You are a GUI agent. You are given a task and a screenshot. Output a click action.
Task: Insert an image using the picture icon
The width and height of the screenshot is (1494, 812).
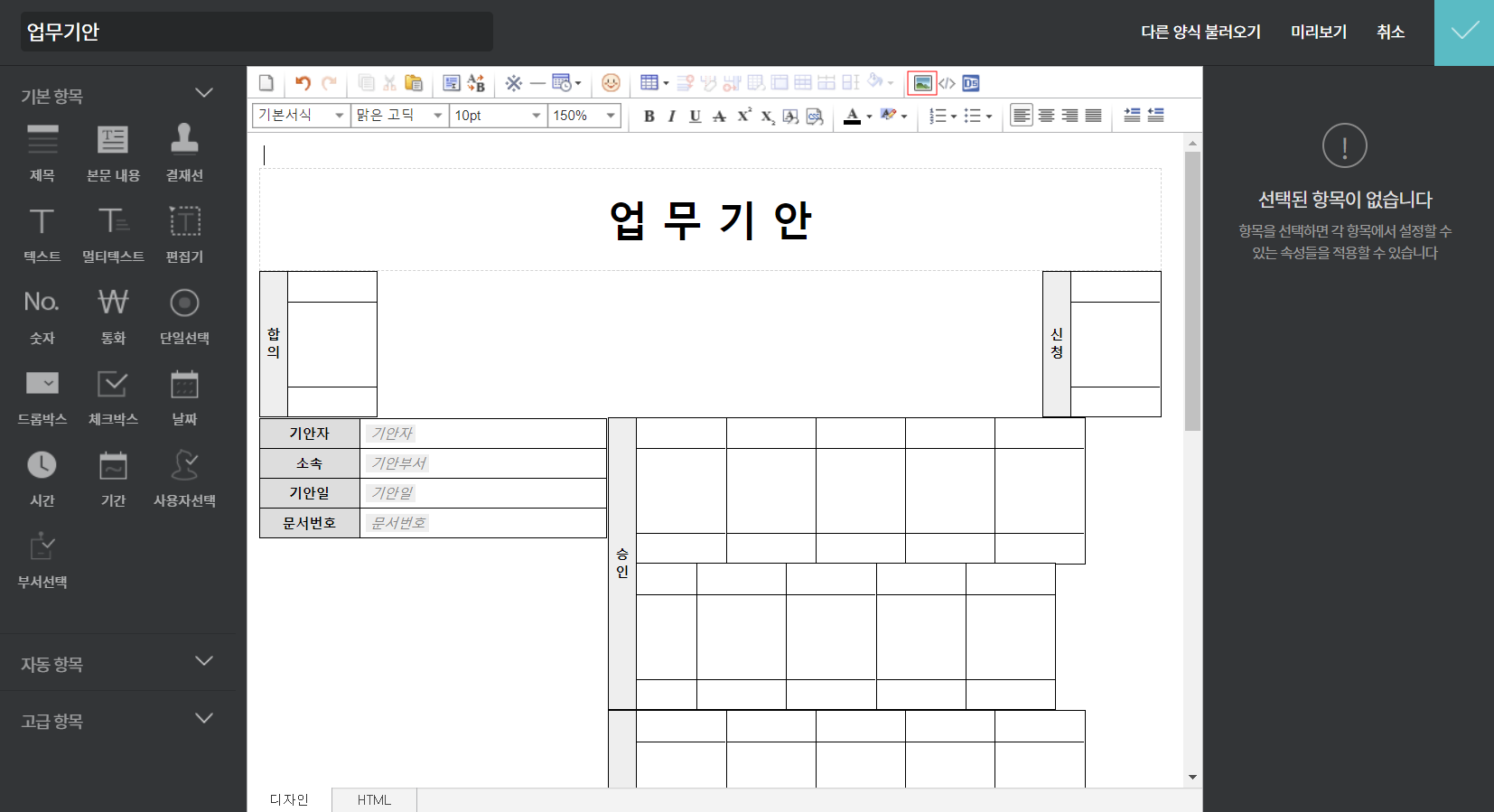tap(921, 83)
